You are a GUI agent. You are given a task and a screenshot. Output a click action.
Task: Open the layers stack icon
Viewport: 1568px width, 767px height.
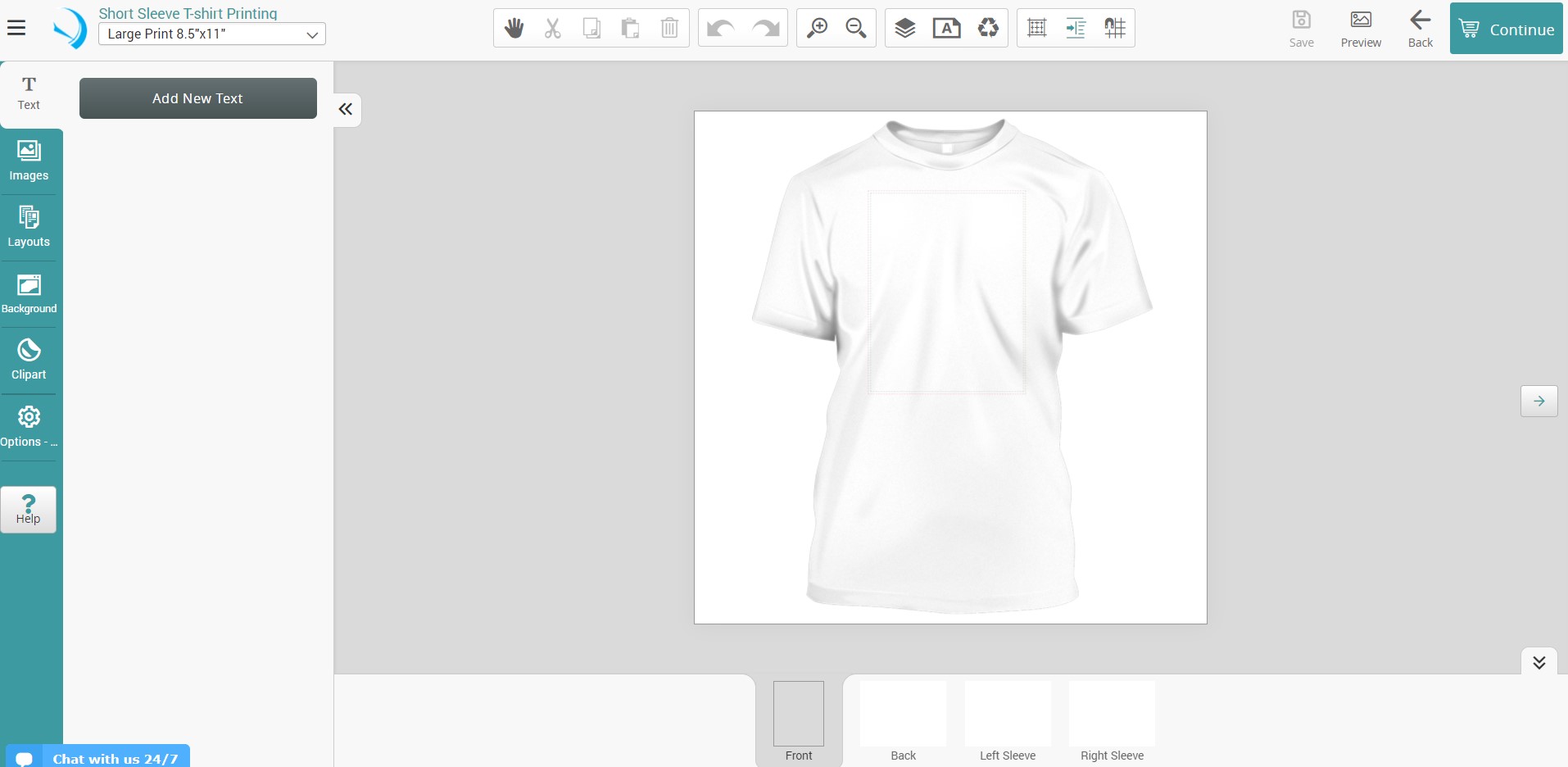click(904, 29)
